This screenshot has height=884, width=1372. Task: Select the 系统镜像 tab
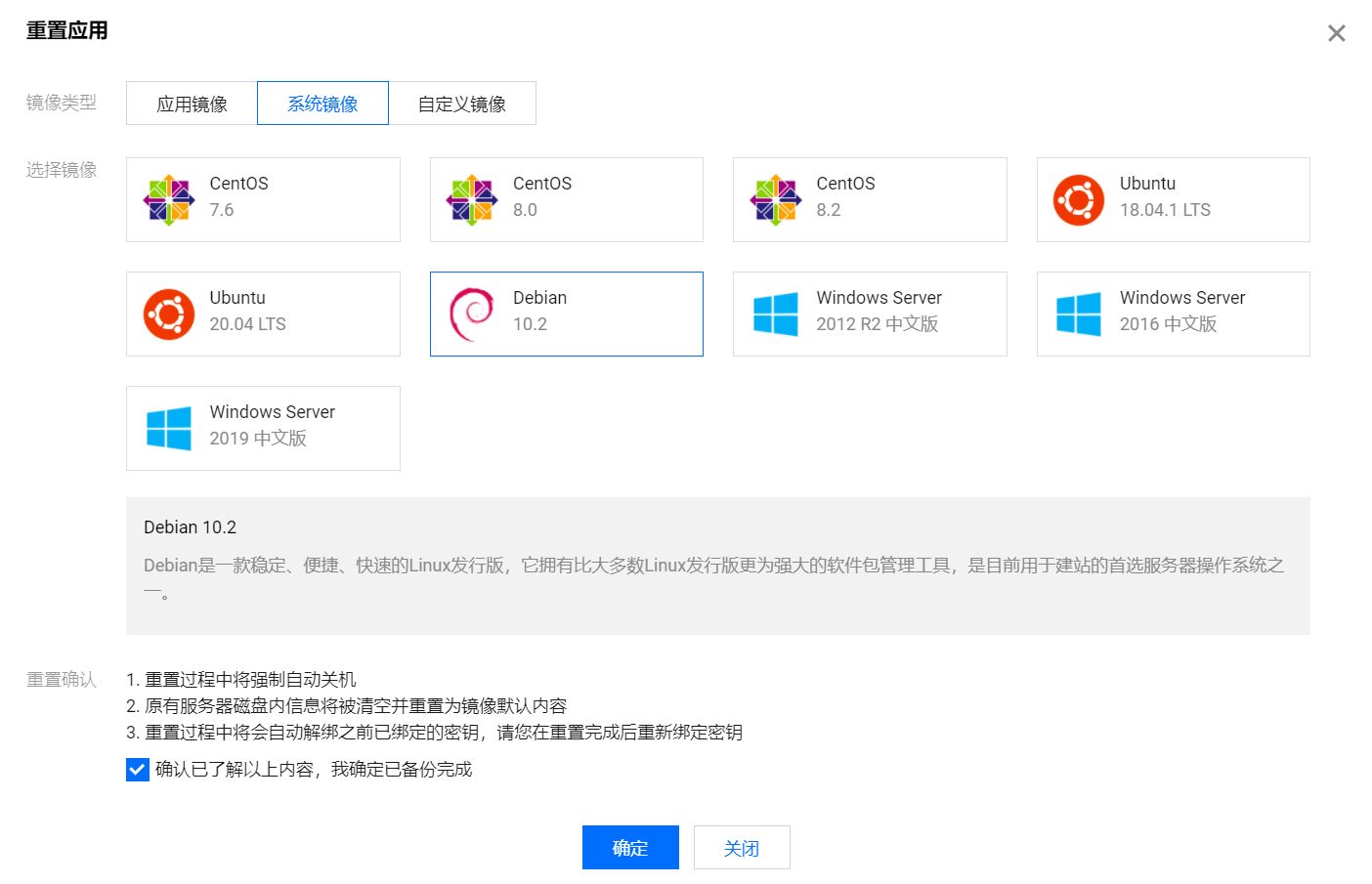322,104
